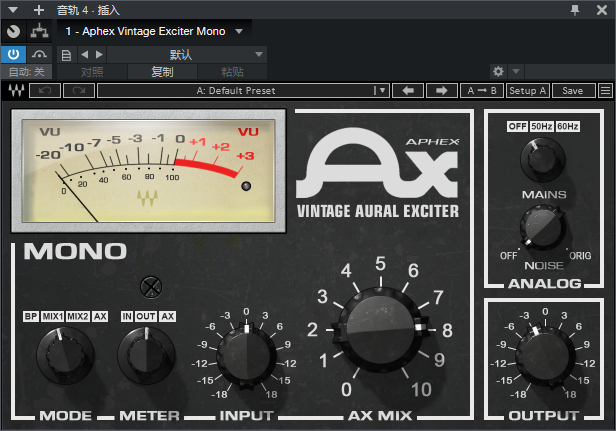This screenshot has width=616, height=431.
Task: Set mains hum to 50Hz
Action: pyautogui.click(x=542, y=126)
